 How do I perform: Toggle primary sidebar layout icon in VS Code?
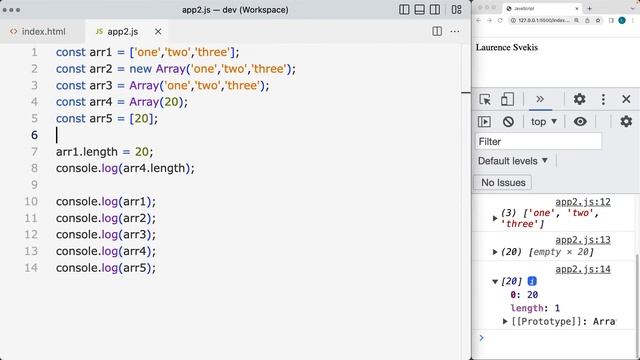pos(404,9)
